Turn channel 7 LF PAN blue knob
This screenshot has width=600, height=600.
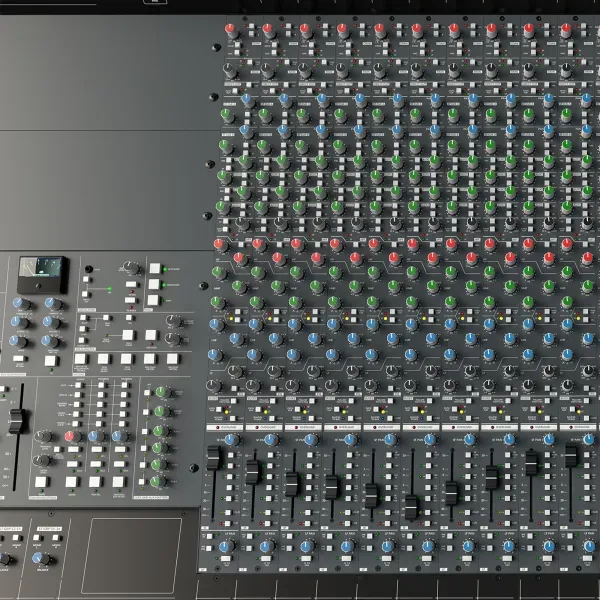[x=468, y=546]
